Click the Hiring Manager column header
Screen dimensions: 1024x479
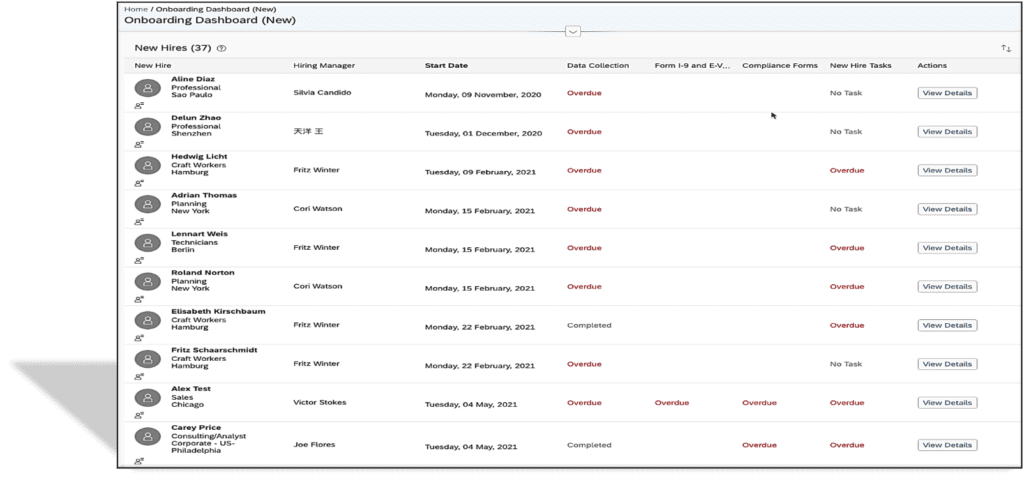[x=324, y=65]
